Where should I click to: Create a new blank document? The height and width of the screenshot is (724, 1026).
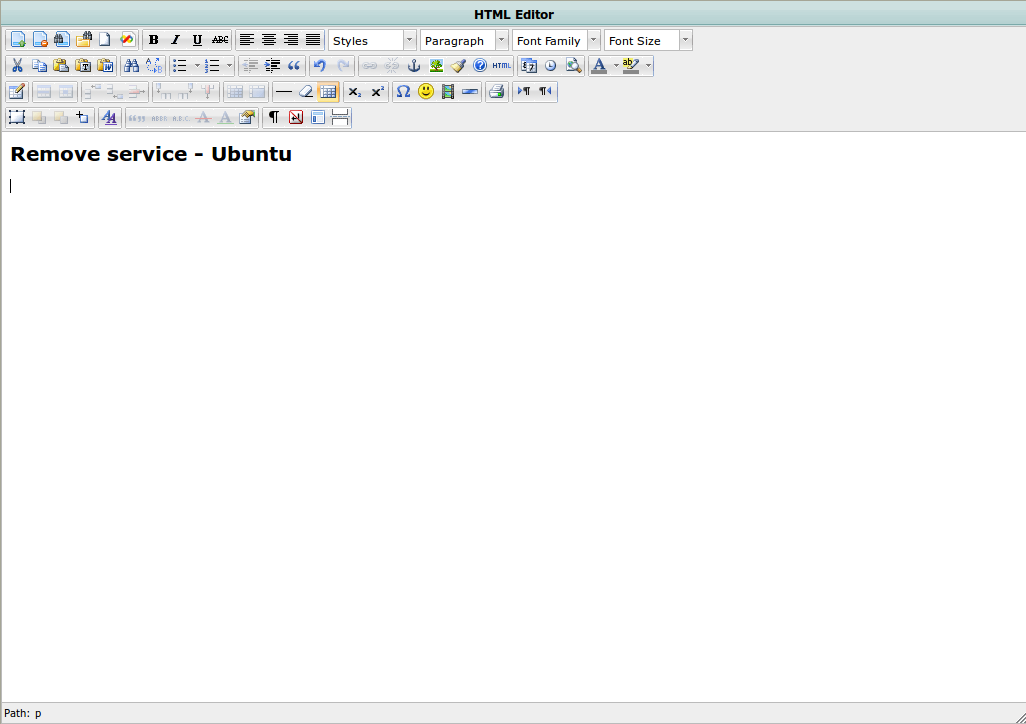105,40
